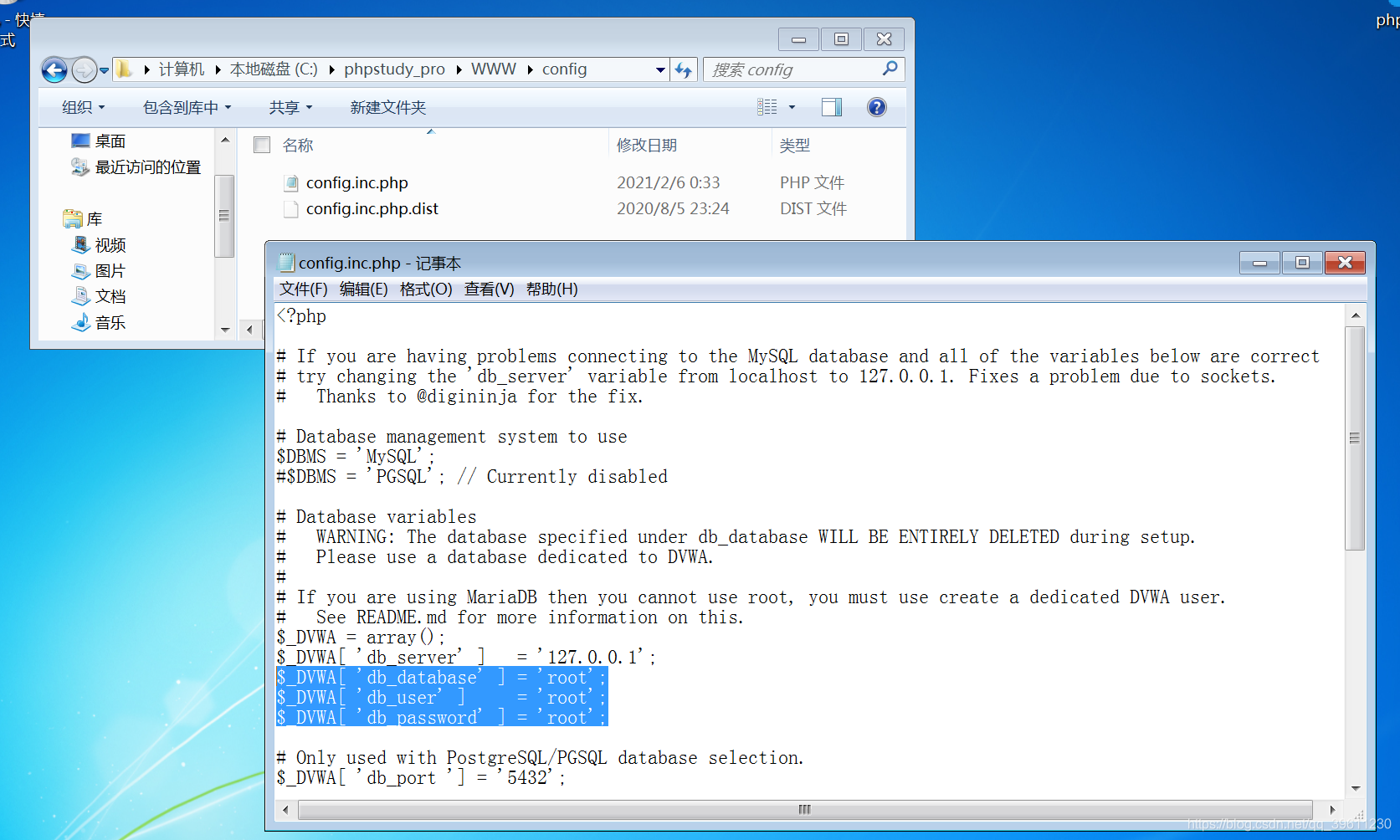Click the db_port line in Notepad
Viewport: 1400px width, 840px height.
click(x=421, y=778)
